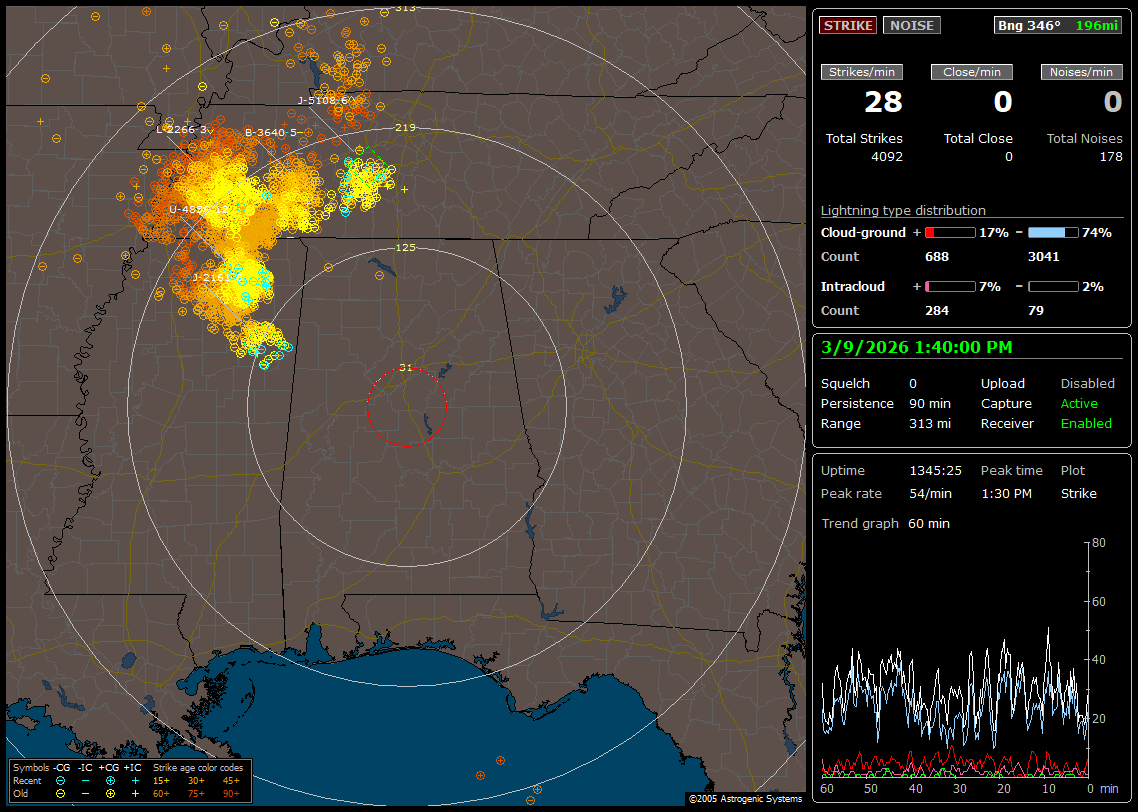Click the 15+ strike age color code
This screenshot has width=1138, height=812.
tap(161, 780)
